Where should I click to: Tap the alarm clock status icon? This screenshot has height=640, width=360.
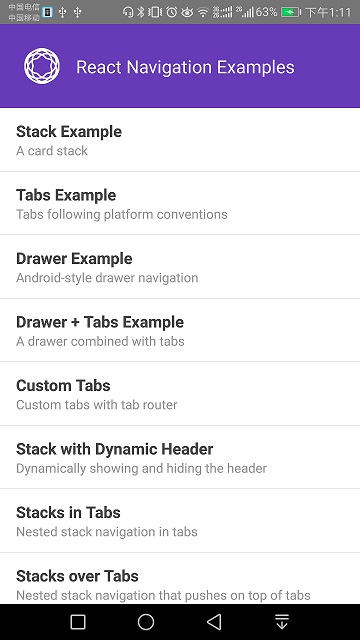[171, 12]
